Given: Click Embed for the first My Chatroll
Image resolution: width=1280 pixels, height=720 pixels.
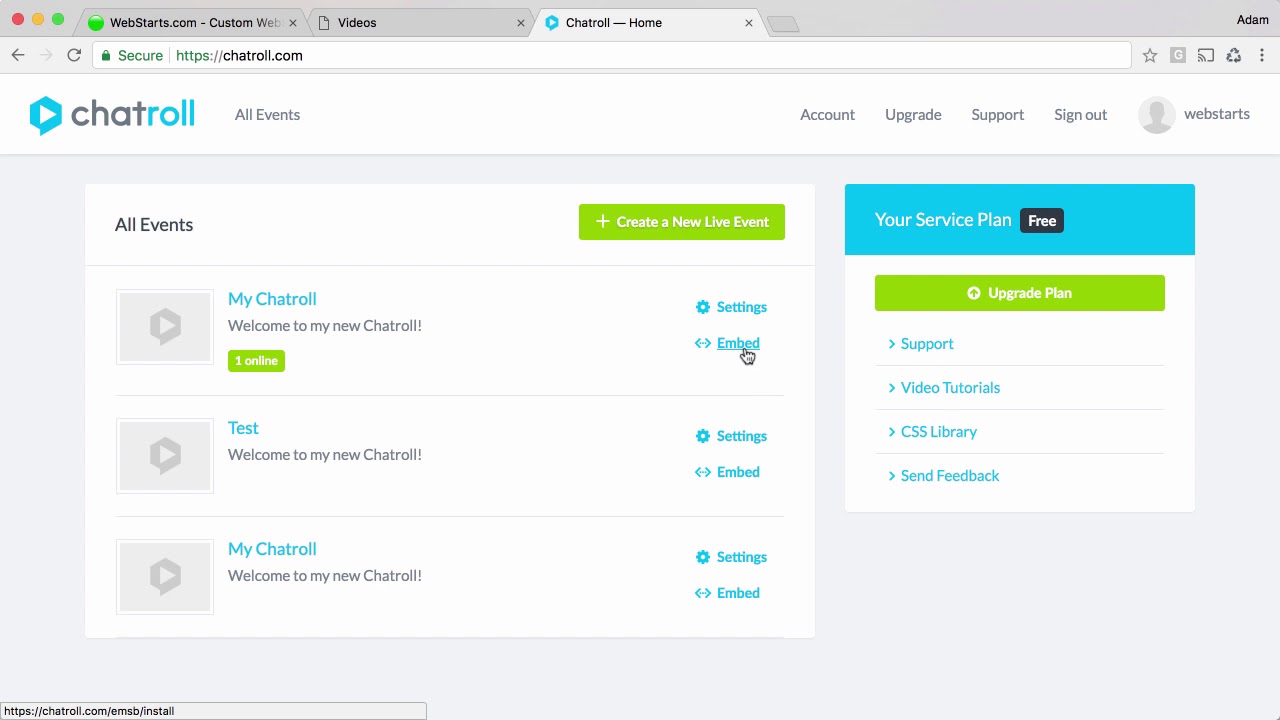Looking at the screenshot, I should [738, 343].
